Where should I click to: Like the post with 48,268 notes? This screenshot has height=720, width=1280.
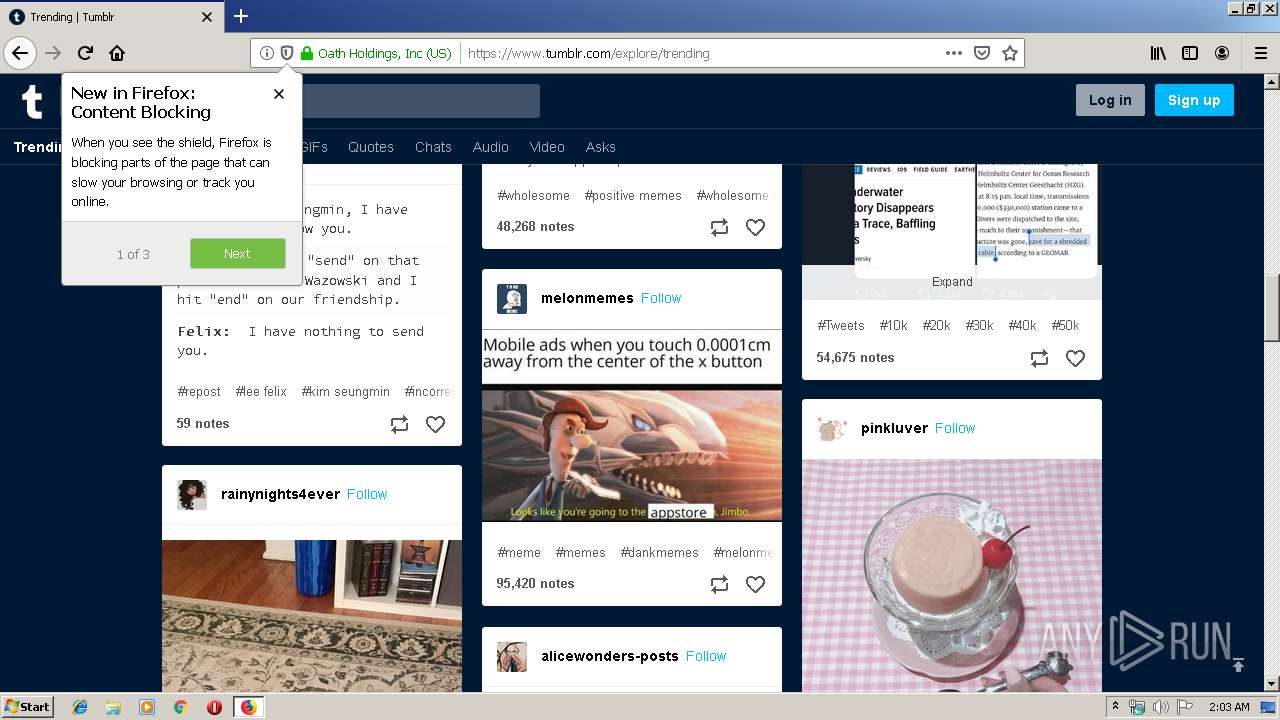pyautogui.click(x=755, y=227)
